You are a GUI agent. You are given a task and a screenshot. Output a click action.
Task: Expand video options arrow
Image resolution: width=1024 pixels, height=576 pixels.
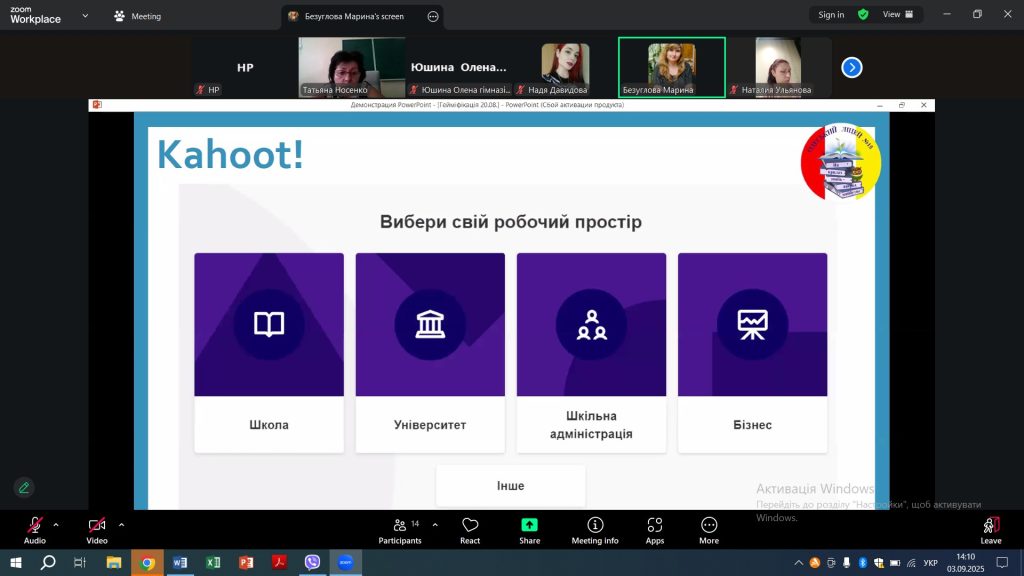(121, 524)
